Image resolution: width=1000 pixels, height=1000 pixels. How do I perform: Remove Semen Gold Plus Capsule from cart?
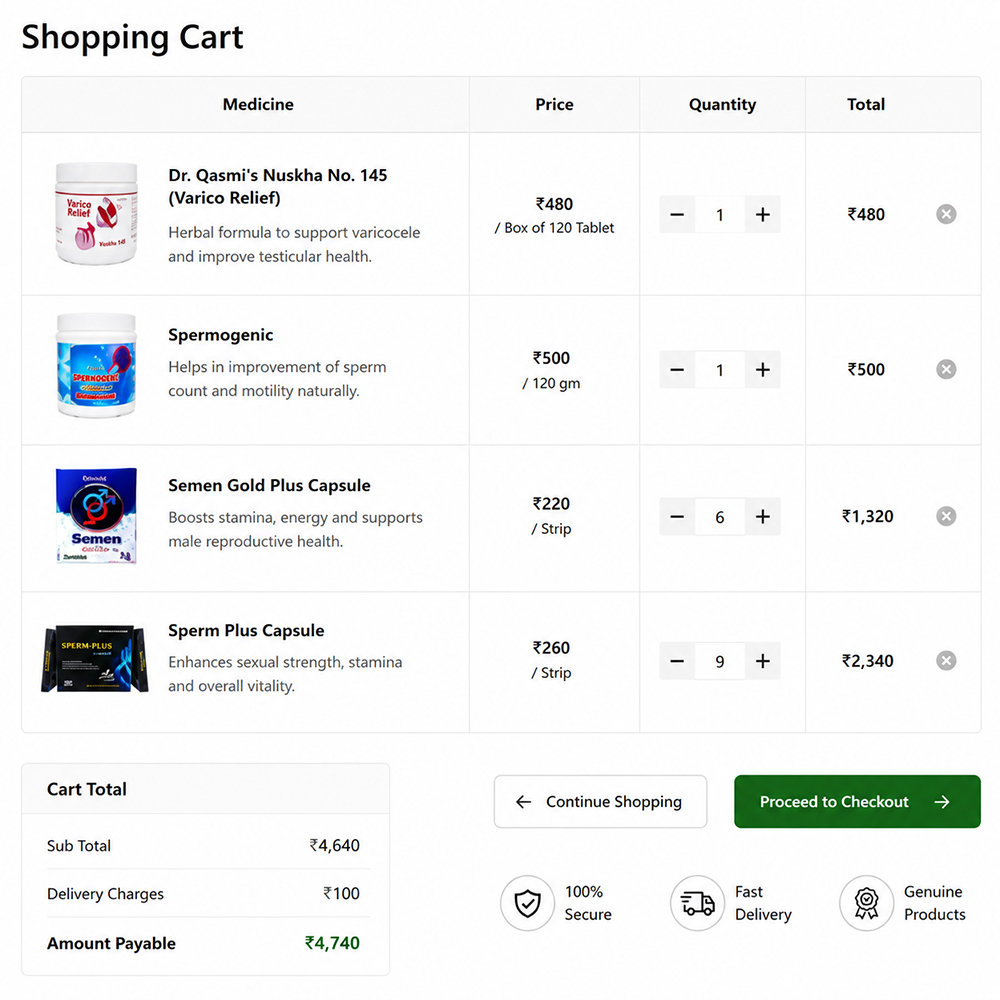tap(946, 516)
